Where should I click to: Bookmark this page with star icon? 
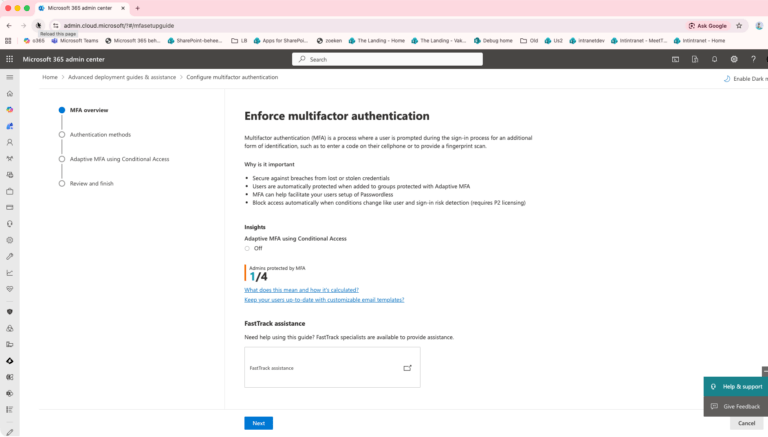pos(739,25)
